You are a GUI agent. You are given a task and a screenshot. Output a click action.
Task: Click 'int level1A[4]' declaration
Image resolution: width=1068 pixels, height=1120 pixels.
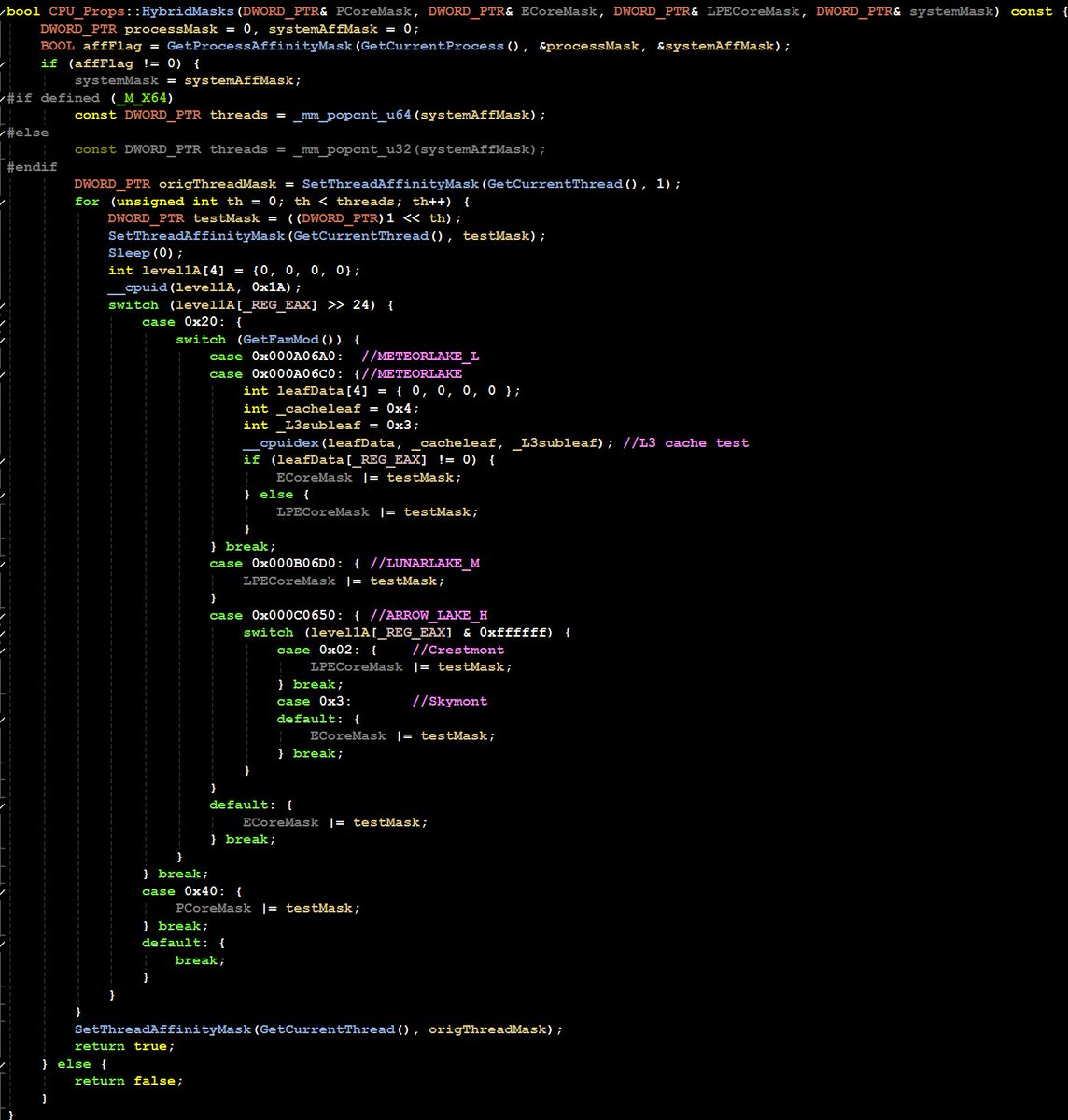(167, 271)
